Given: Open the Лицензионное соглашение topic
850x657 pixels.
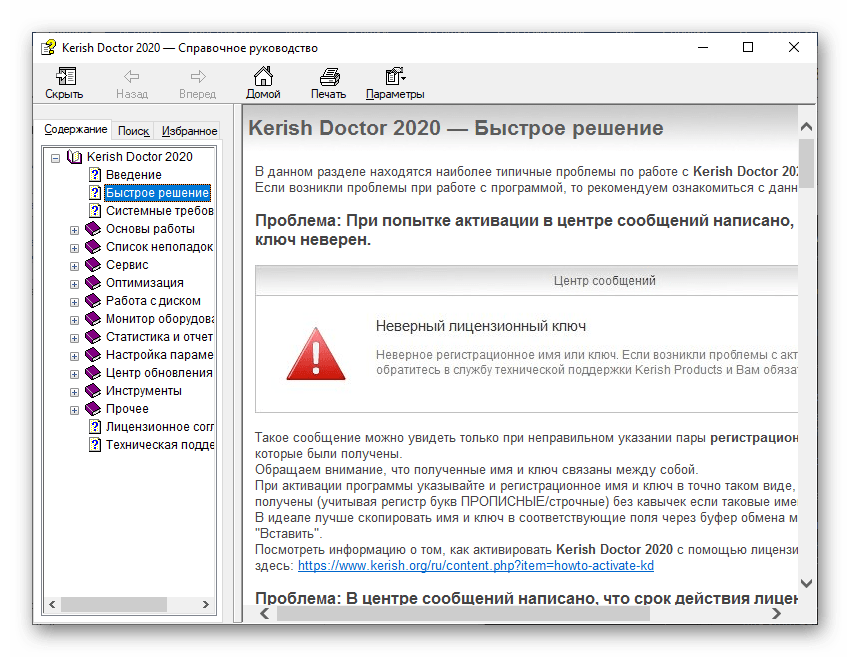Looking at the screenshot, I should pyautogui.click(x=159, y=427).
